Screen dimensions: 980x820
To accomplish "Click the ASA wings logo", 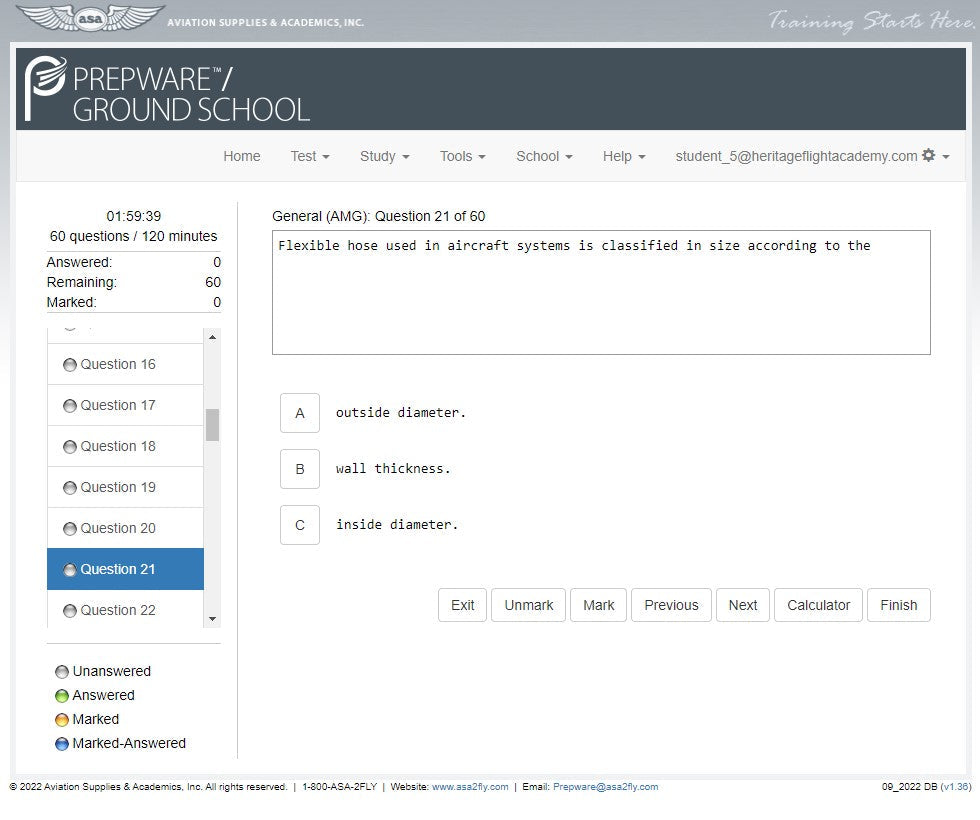I will pyautogui.click(x=90, y=19).
